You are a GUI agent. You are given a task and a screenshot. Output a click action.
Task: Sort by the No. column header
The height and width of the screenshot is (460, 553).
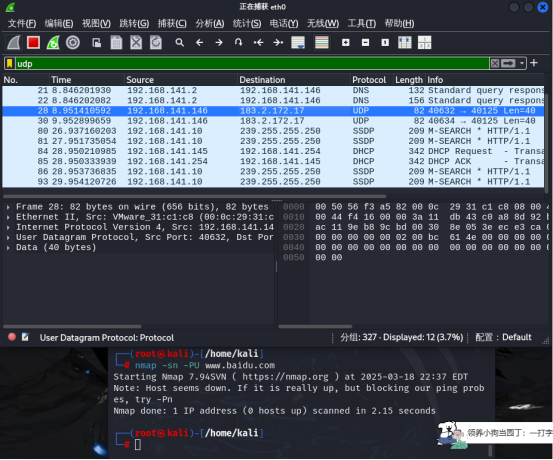point(25,80)
